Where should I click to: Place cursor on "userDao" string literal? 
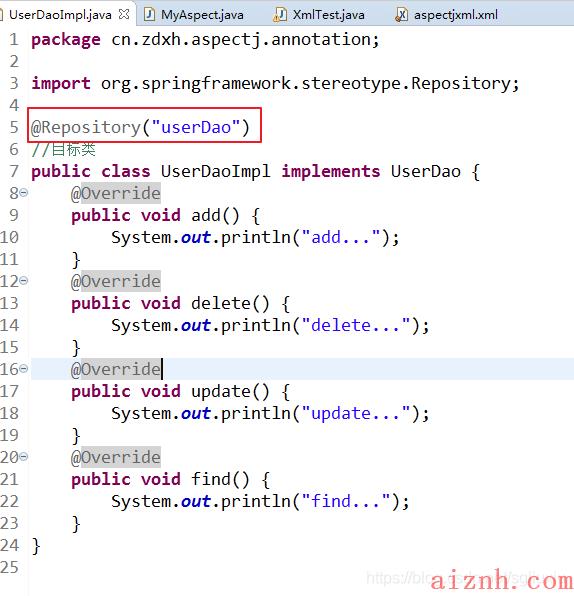tap(196, 127)
